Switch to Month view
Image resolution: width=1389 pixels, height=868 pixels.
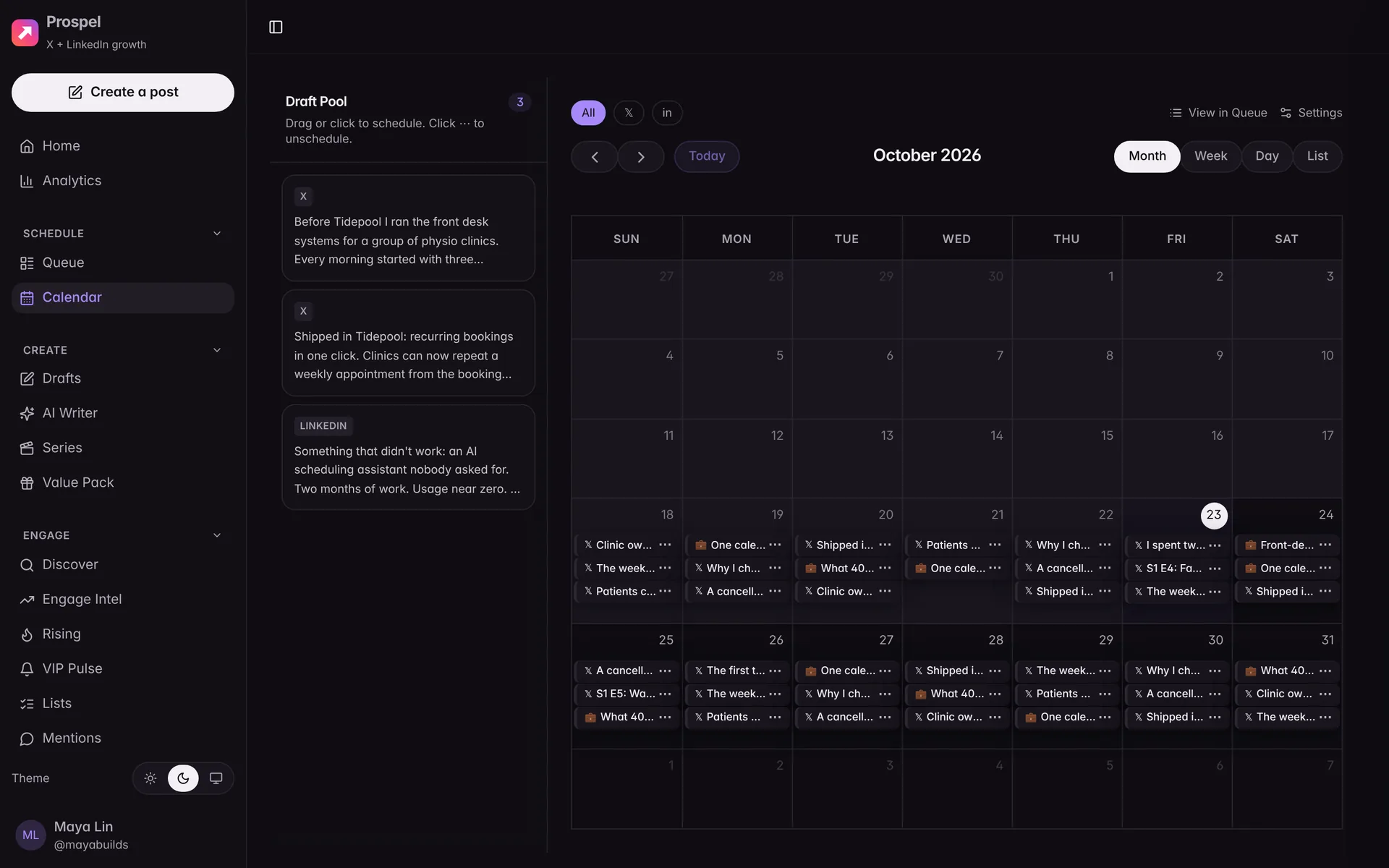coord(1147,156)
